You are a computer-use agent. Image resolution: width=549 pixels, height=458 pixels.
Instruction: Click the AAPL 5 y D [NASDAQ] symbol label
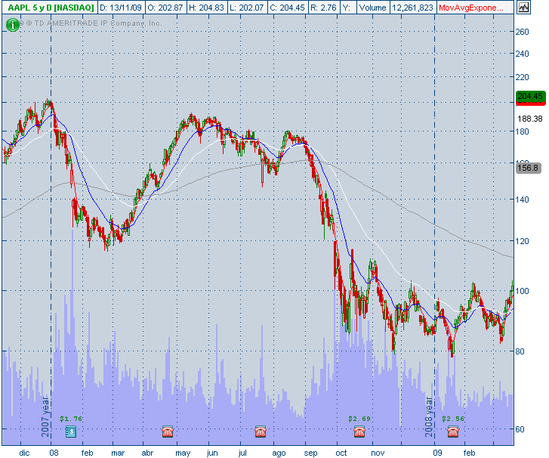pos(50,8)
